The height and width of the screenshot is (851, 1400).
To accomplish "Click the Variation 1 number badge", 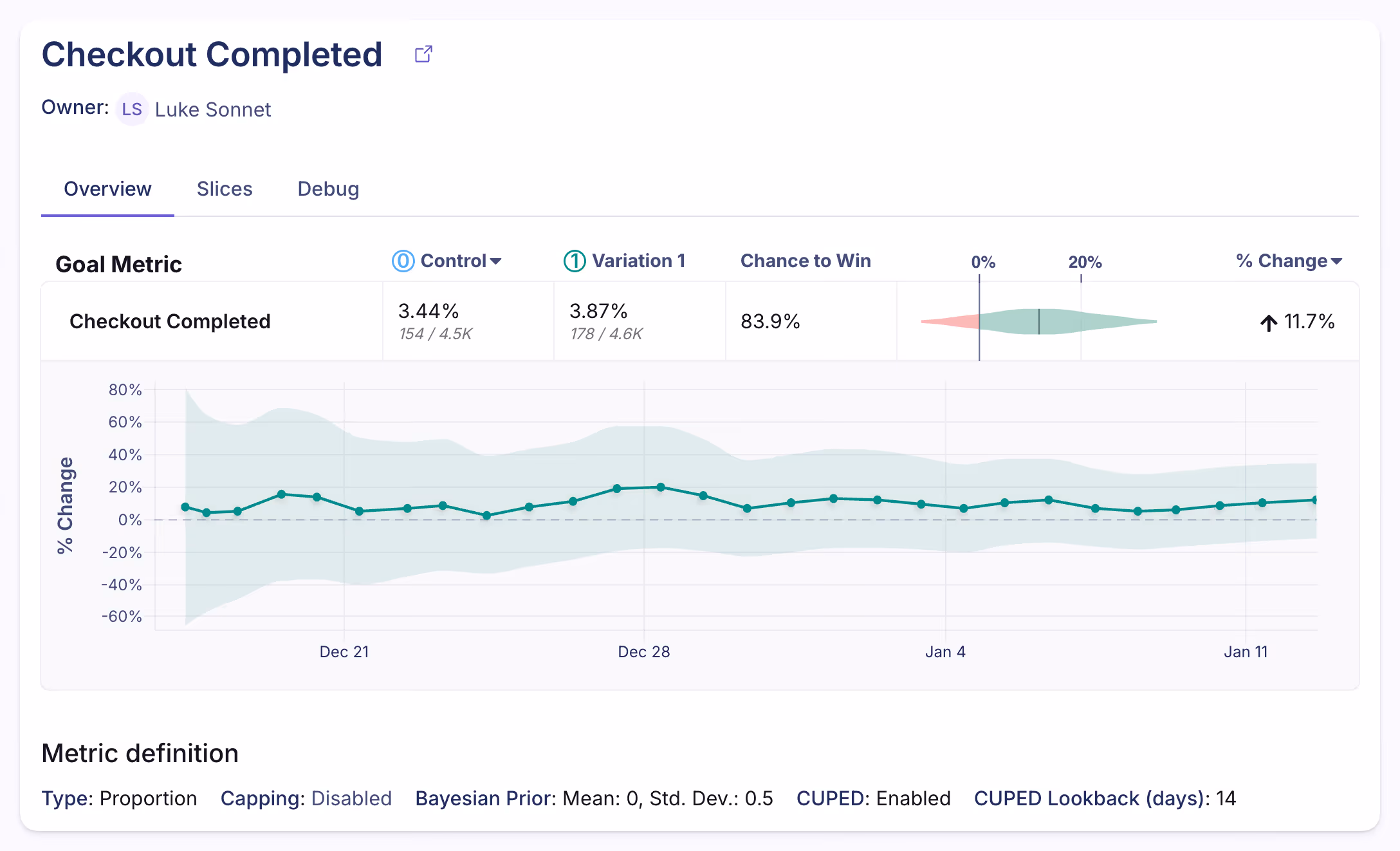I will tap(575, 261).
